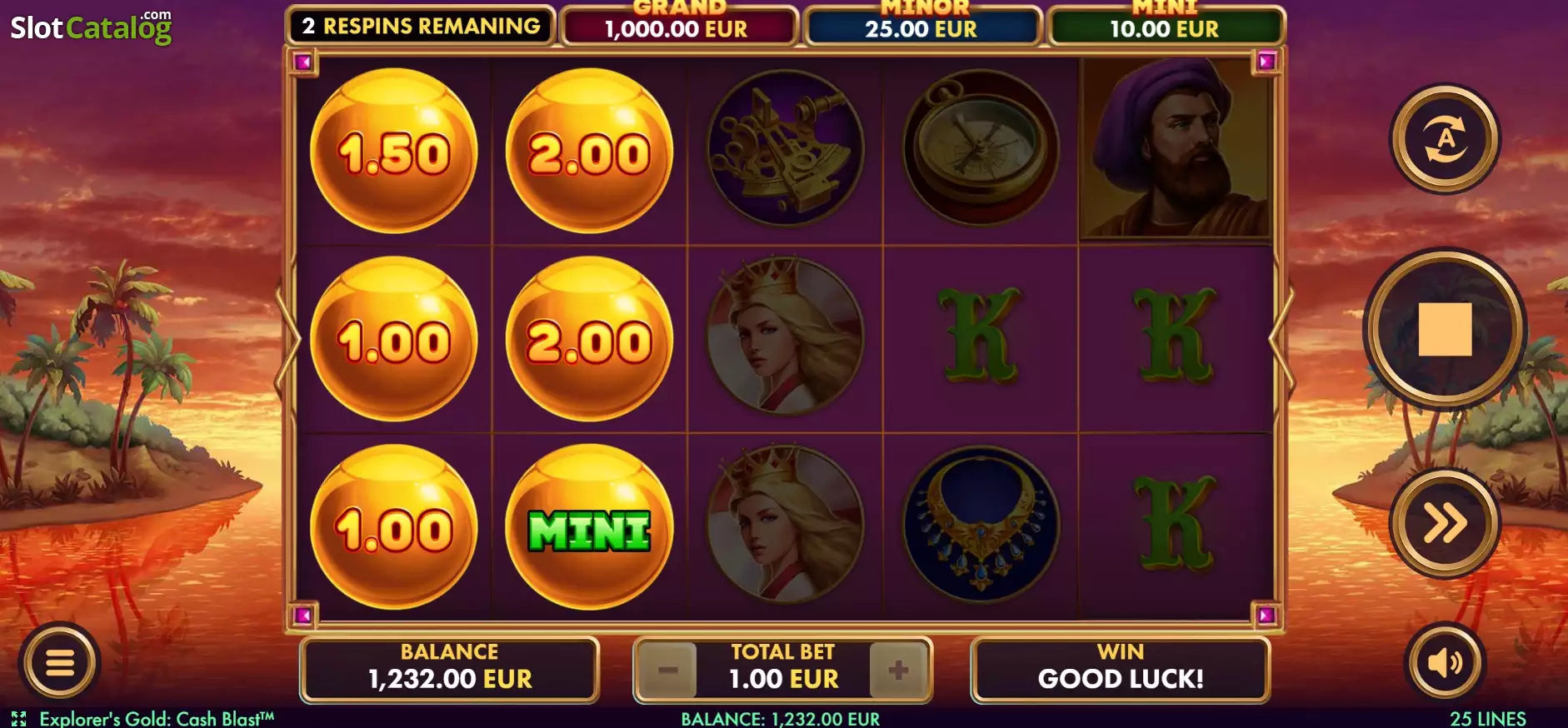Mute the game sound

(1445, 663)
